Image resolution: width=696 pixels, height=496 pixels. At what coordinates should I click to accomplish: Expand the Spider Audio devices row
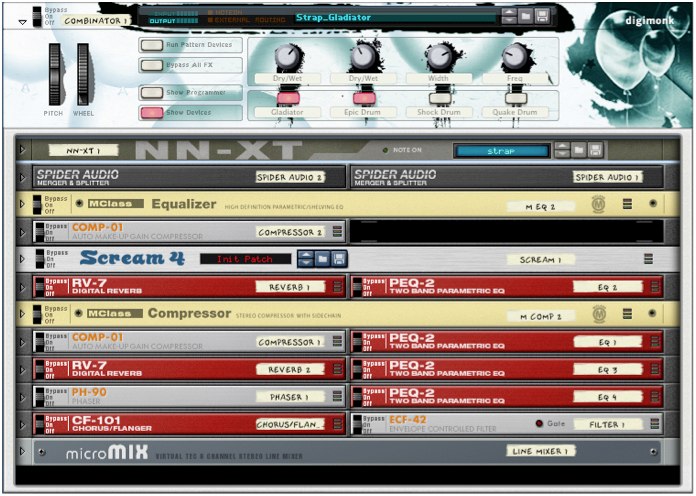(22, 177)
